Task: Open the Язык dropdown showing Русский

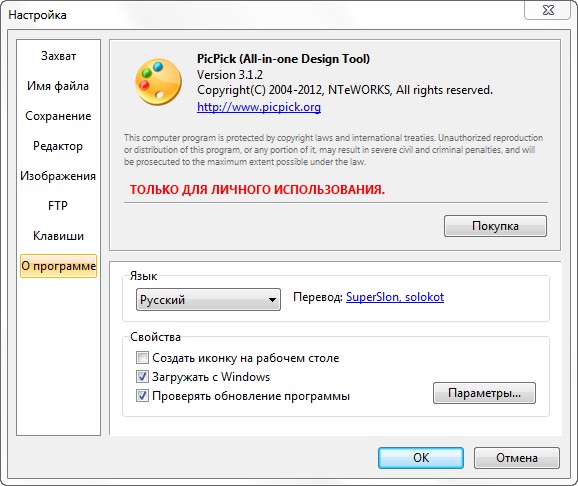Action: (208, 299)
